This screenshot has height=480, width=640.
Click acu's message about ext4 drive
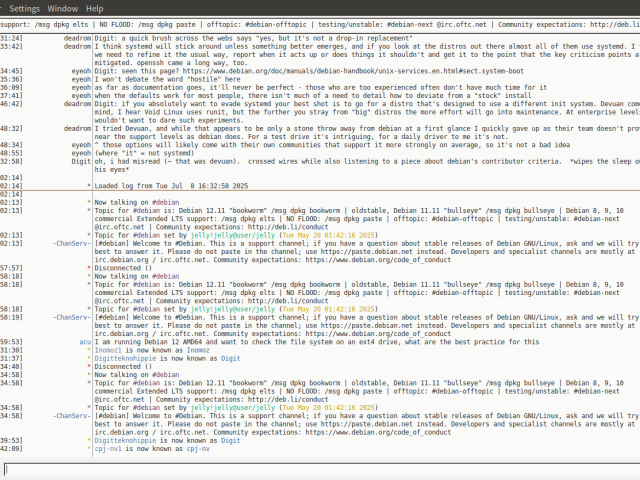tap(317, 342)
